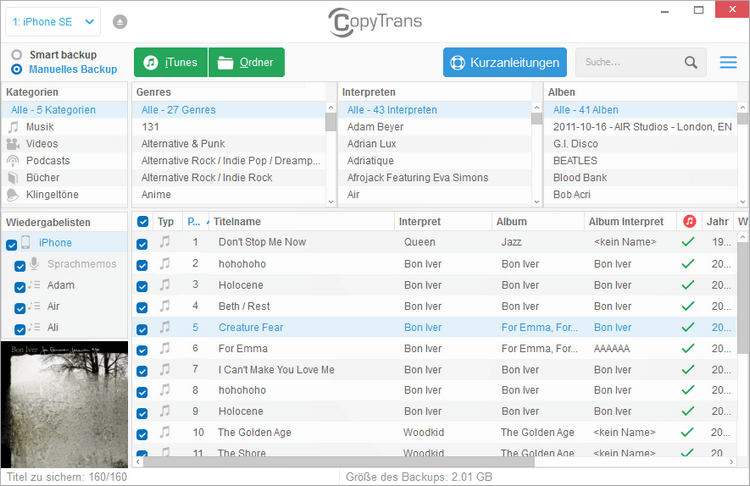Uncheck The Golden Age track checkbox
The image size is (750, 486).
click(142, 434)
